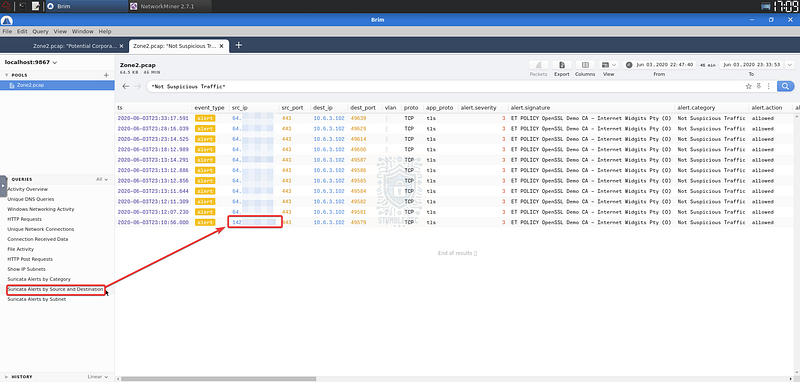Select dest_port value 49579

click(359, 222)
